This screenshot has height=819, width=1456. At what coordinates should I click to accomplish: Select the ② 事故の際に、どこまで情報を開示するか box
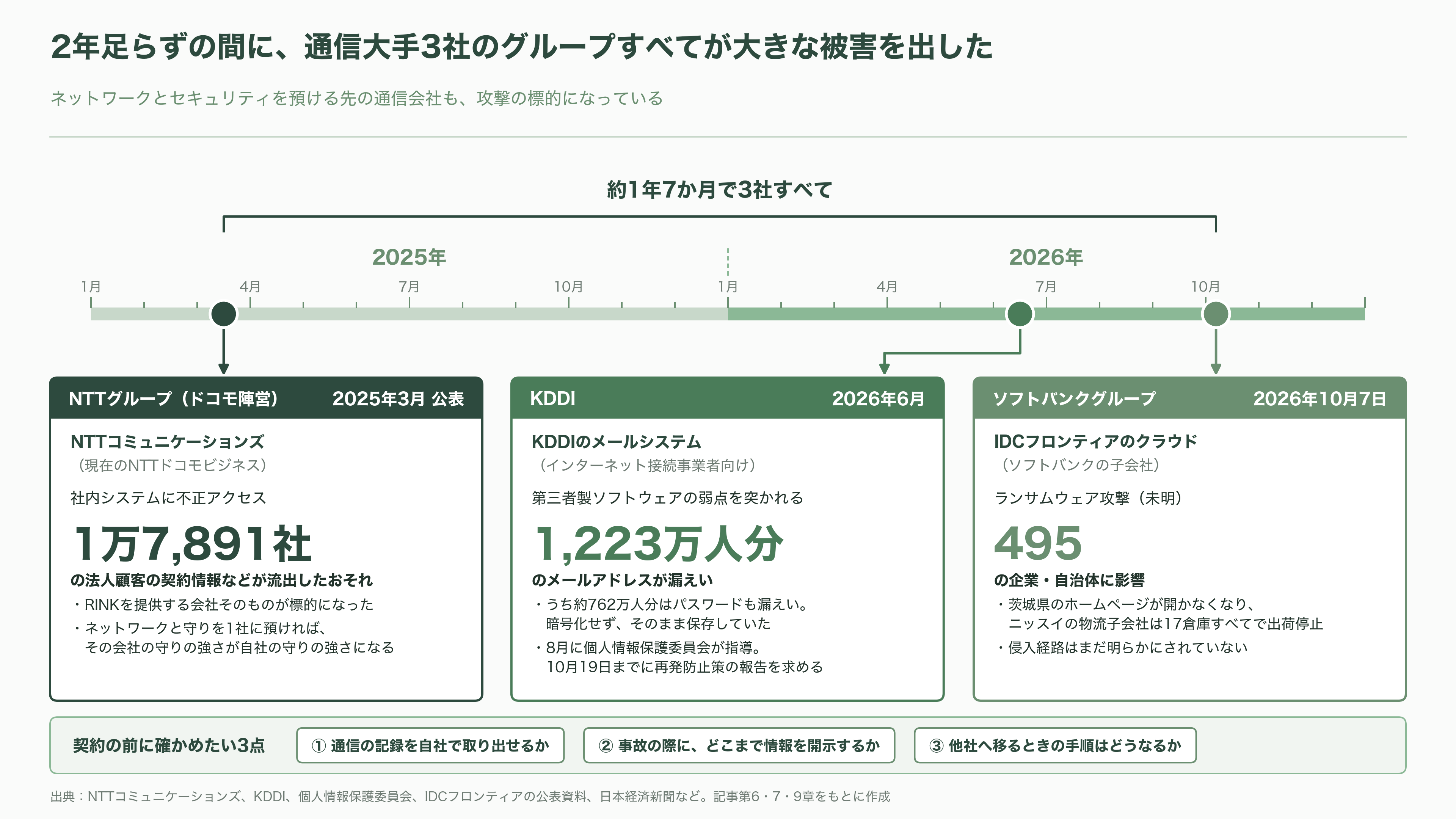tap(739, 745)
